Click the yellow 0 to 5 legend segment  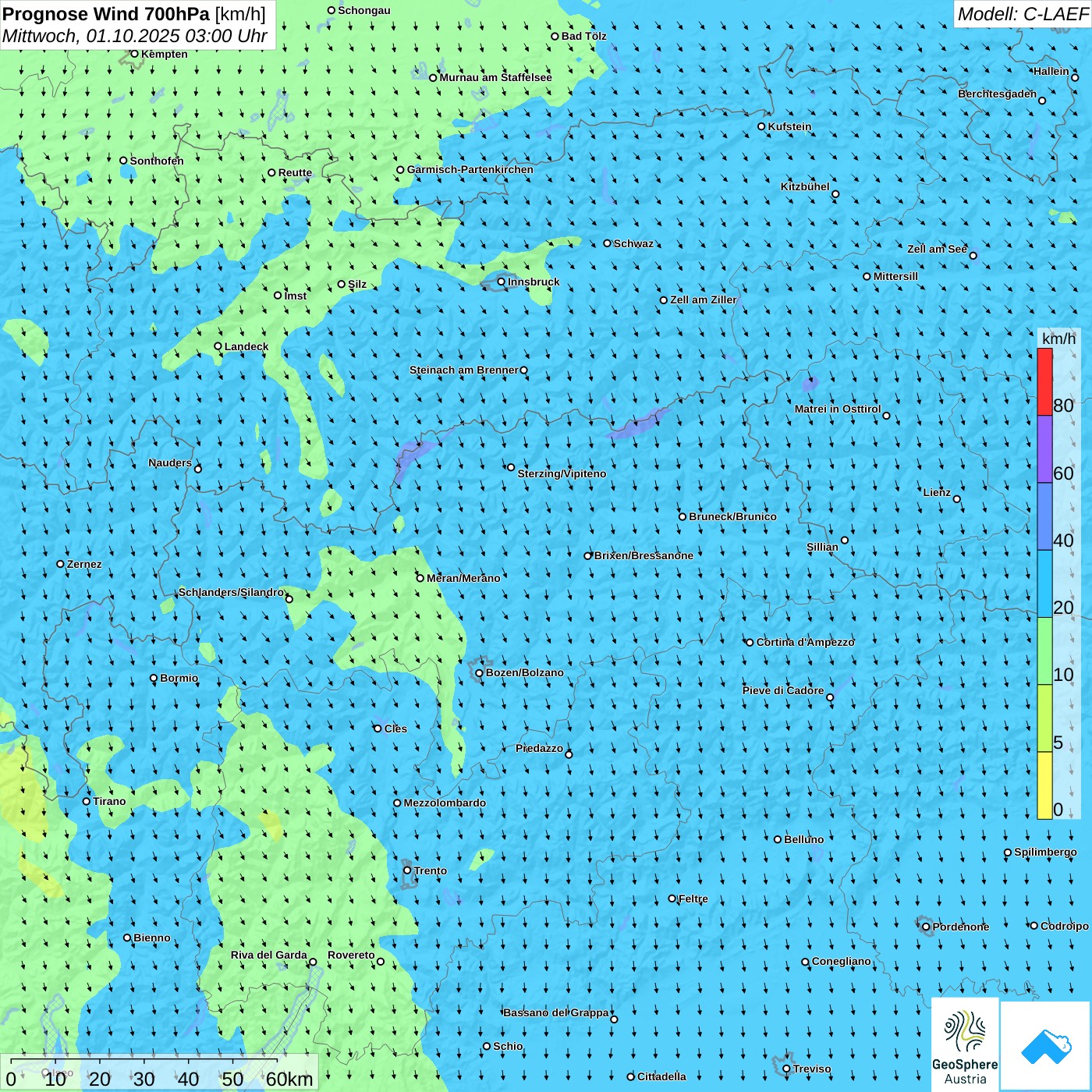click(x=1044, y=785)
